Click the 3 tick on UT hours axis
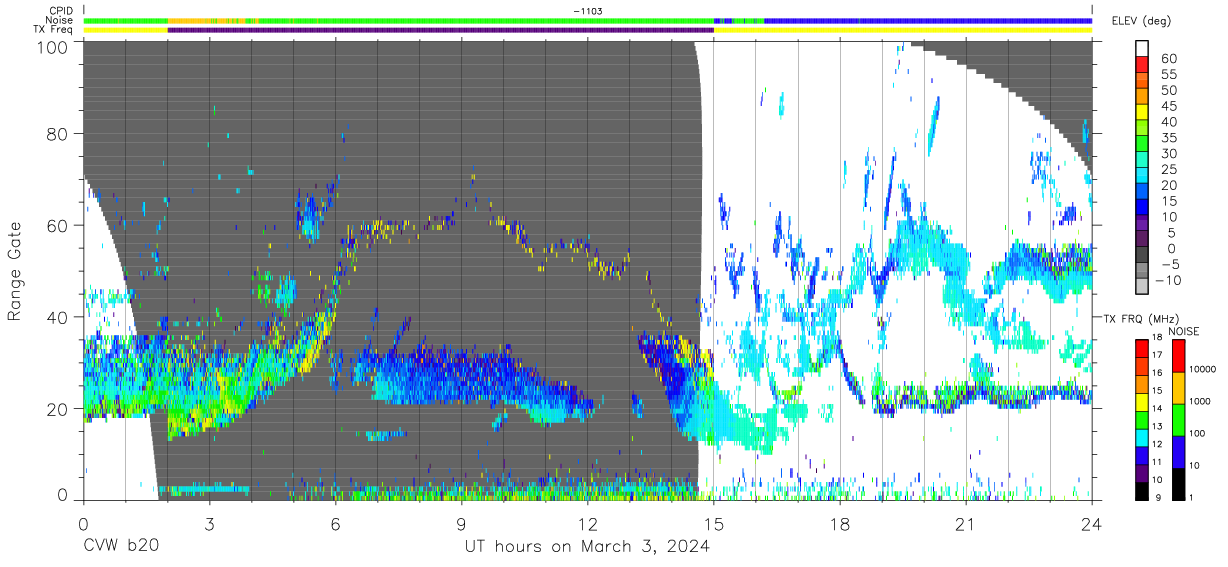1228x567 pixels. [209, 524]
